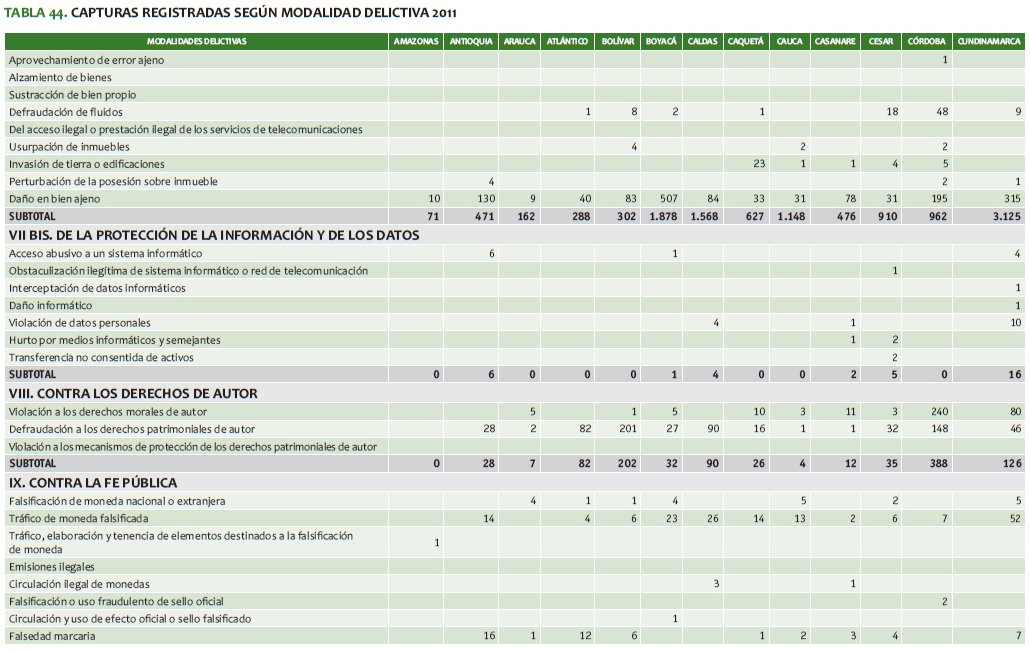Select the BOYACÁ column header
Screen dimensions: 1030x652
[661, 42]
